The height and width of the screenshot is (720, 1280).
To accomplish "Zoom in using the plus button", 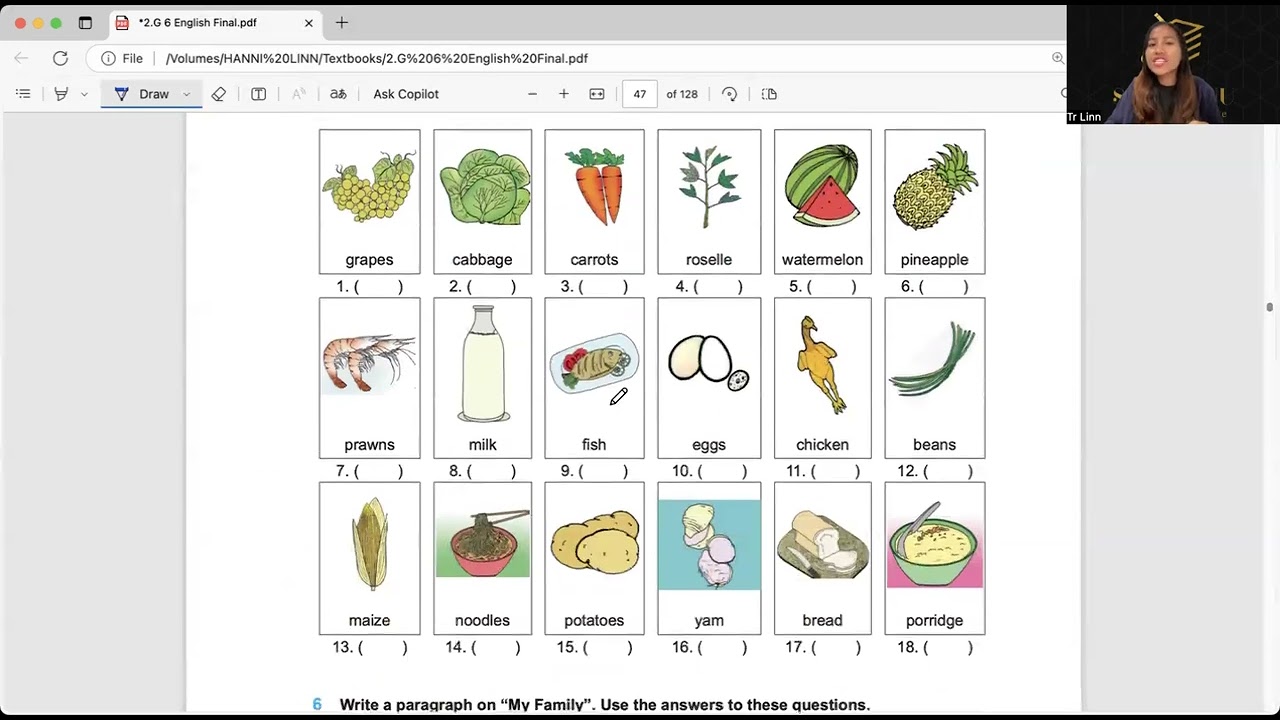I will coord(564,94).
